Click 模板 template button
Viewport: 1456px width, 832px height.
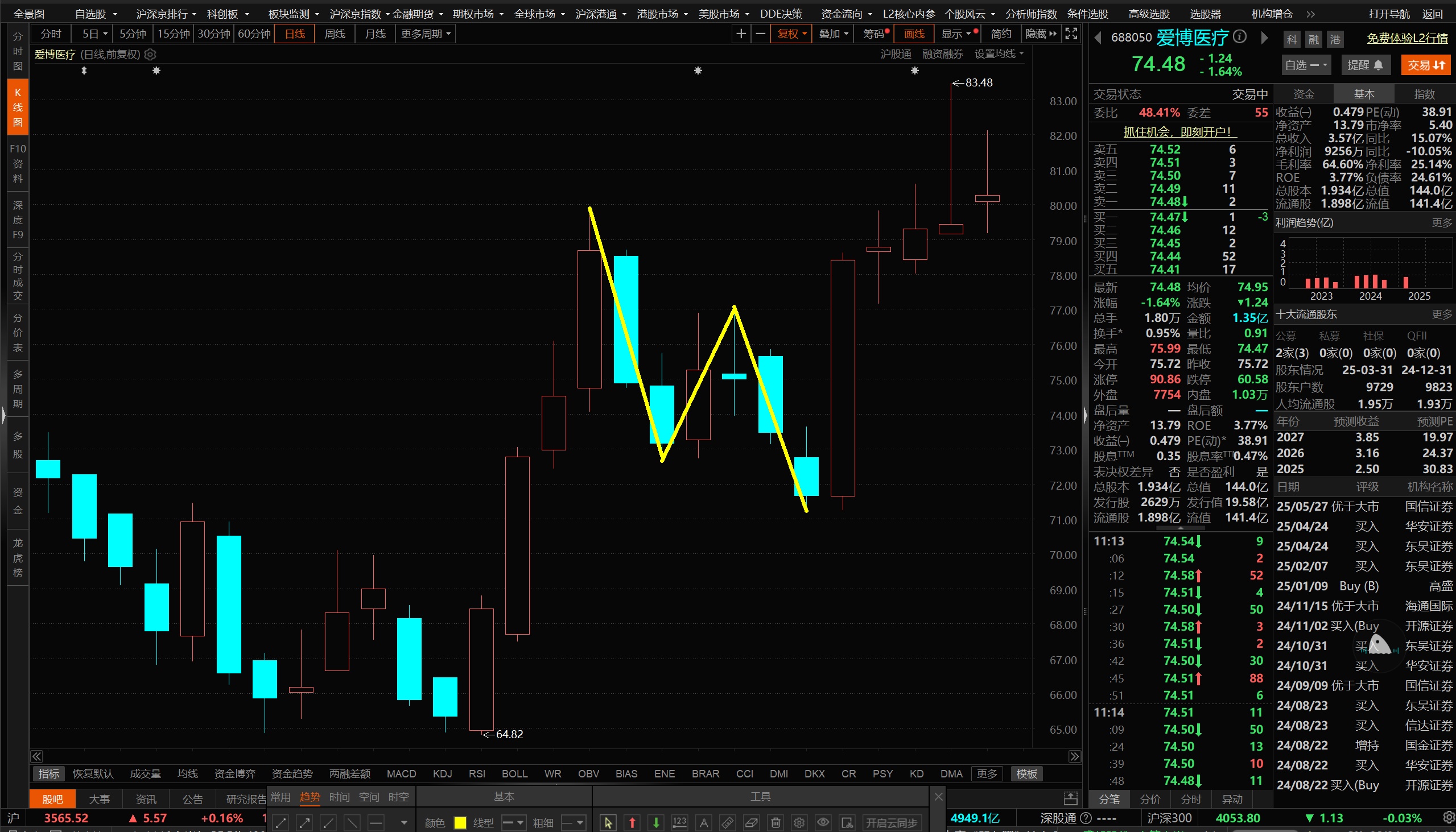click(x=1026, y=774)
